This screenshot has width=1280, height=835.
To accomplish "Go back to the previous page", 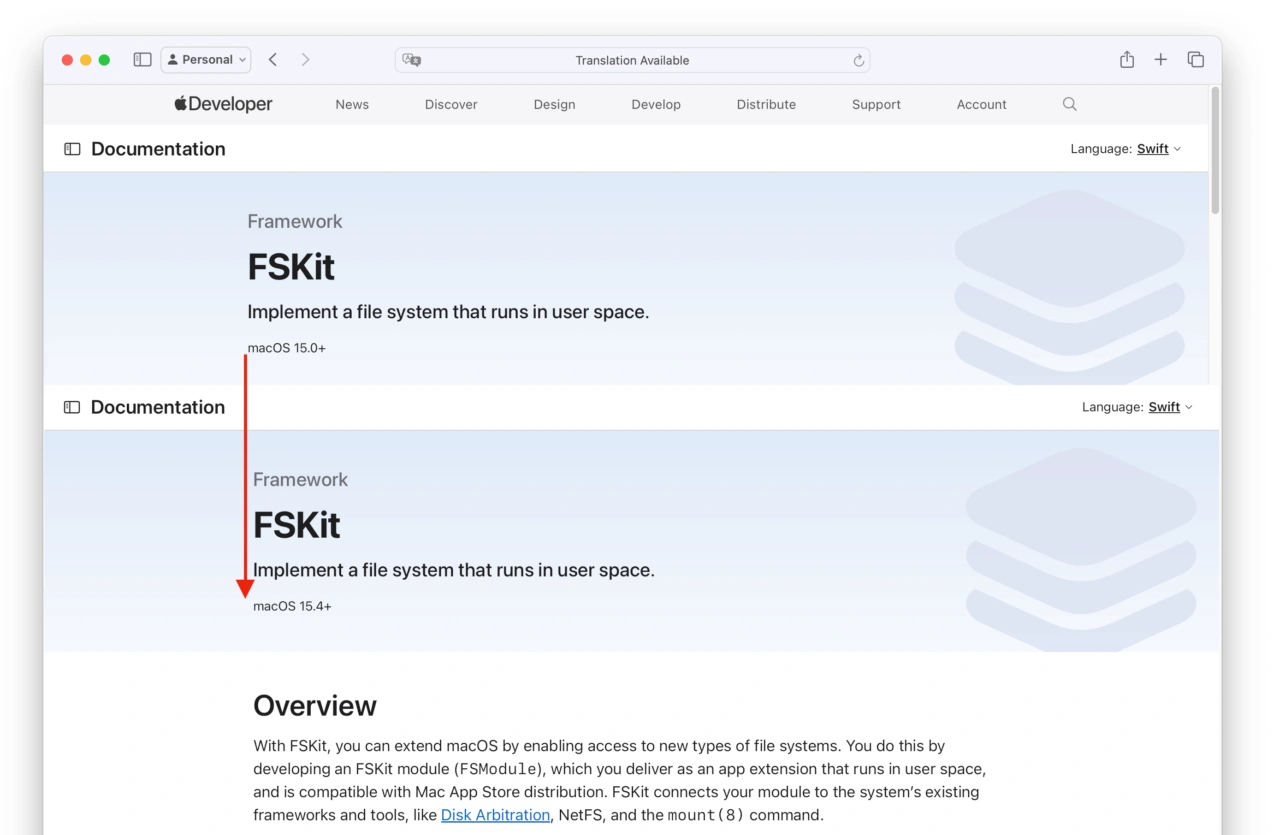I will coord(273,60).
